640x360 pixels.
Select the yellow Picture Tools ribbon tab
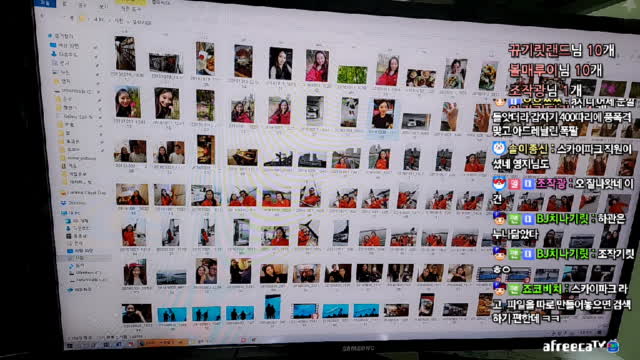[x=131, y=2]
